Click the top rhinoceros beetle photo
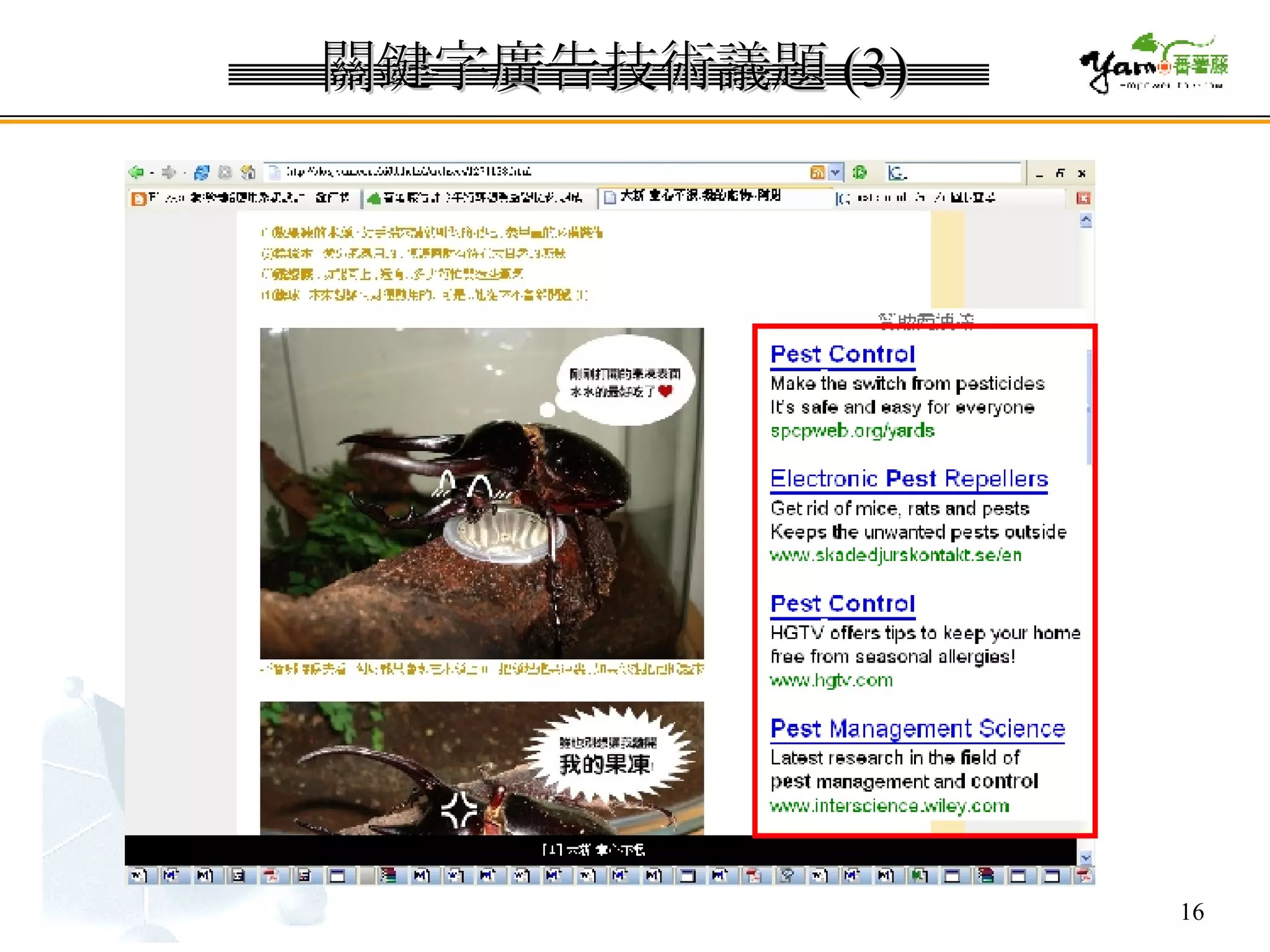The image size is (1270, 952). (481, 493)
